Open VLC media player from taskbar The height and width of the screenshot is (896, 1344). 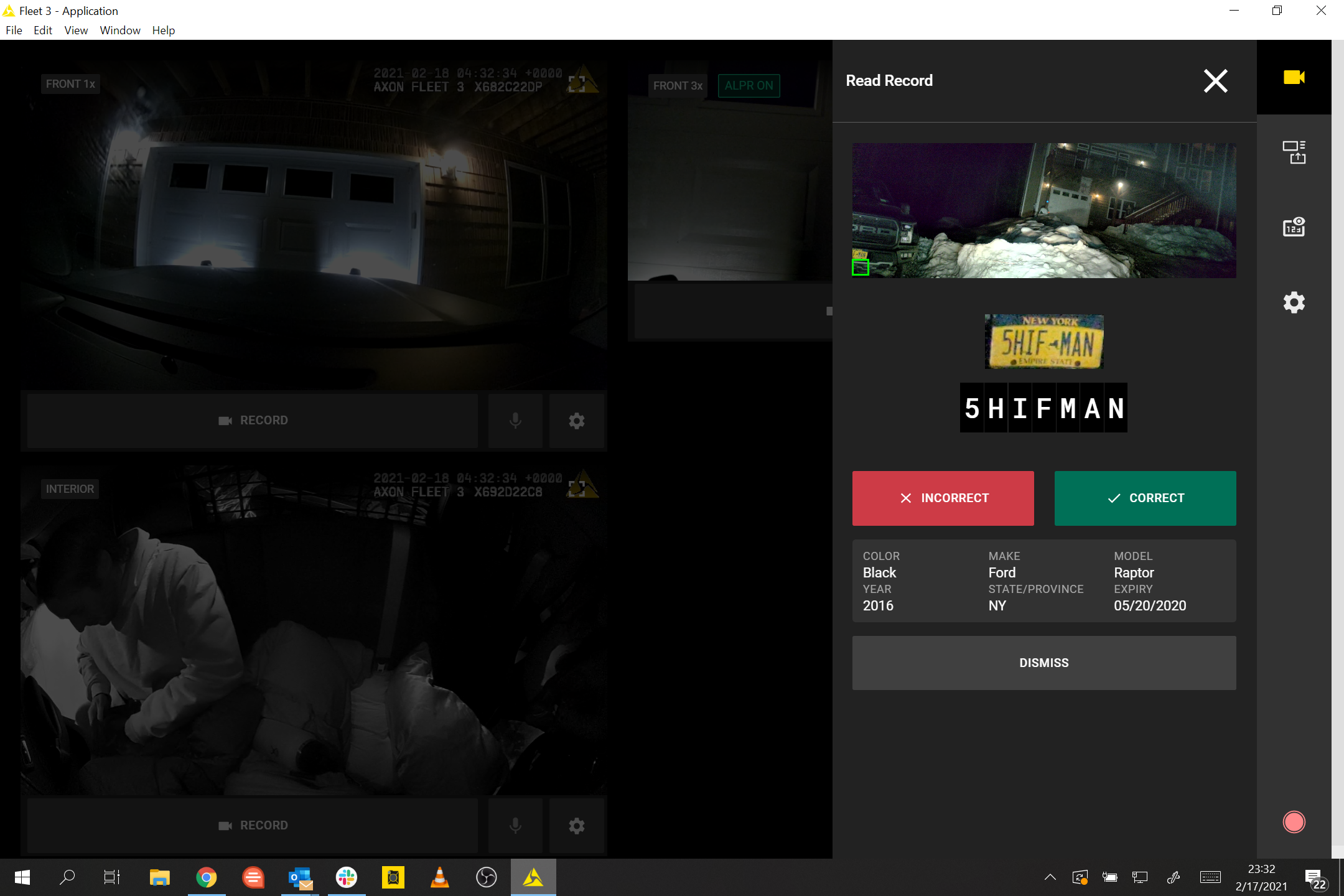[x=440, y=877]
